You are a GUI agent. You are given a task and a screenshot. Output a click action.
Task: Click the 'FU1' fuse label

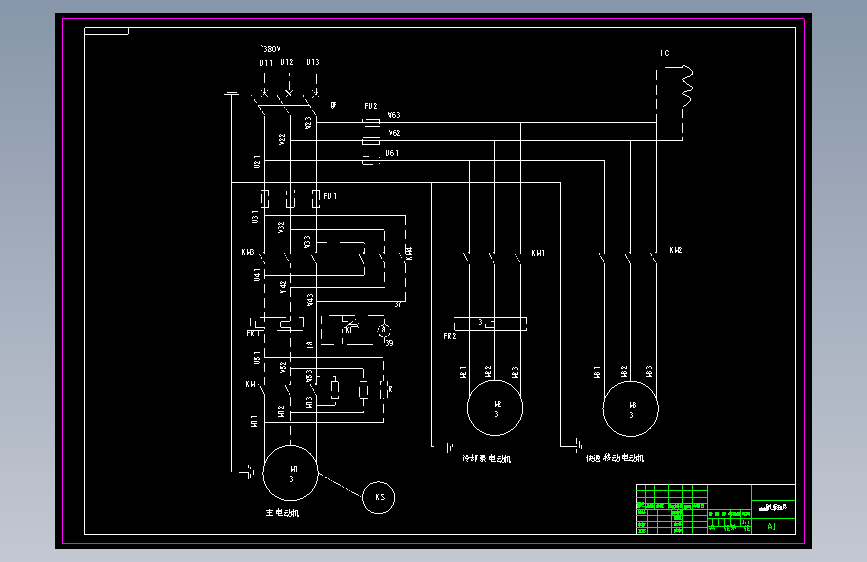pyautogui.click(x=330, y=196)
